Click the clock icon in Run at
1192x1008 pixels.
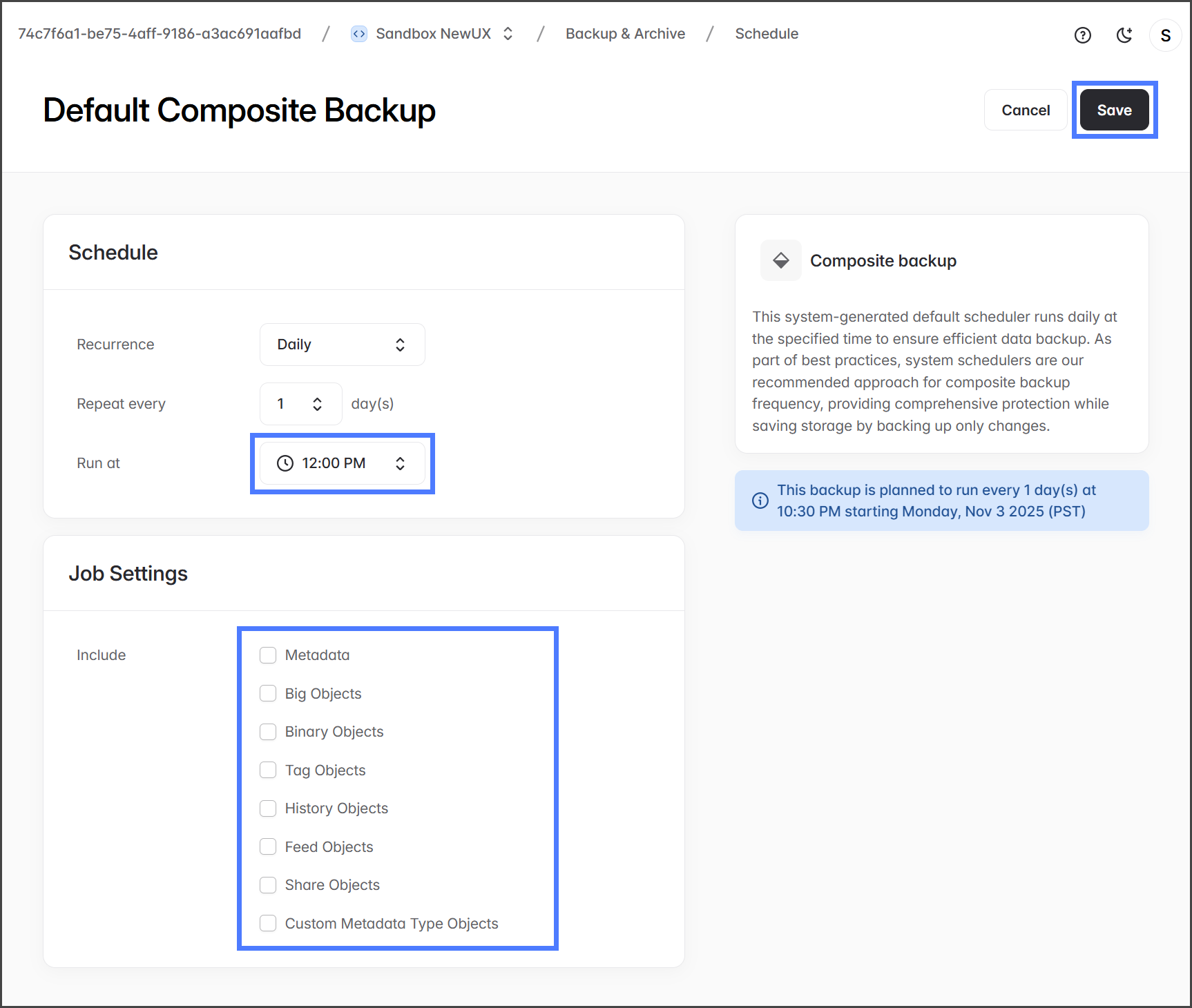pyautogui.click(x=285, y=463)
